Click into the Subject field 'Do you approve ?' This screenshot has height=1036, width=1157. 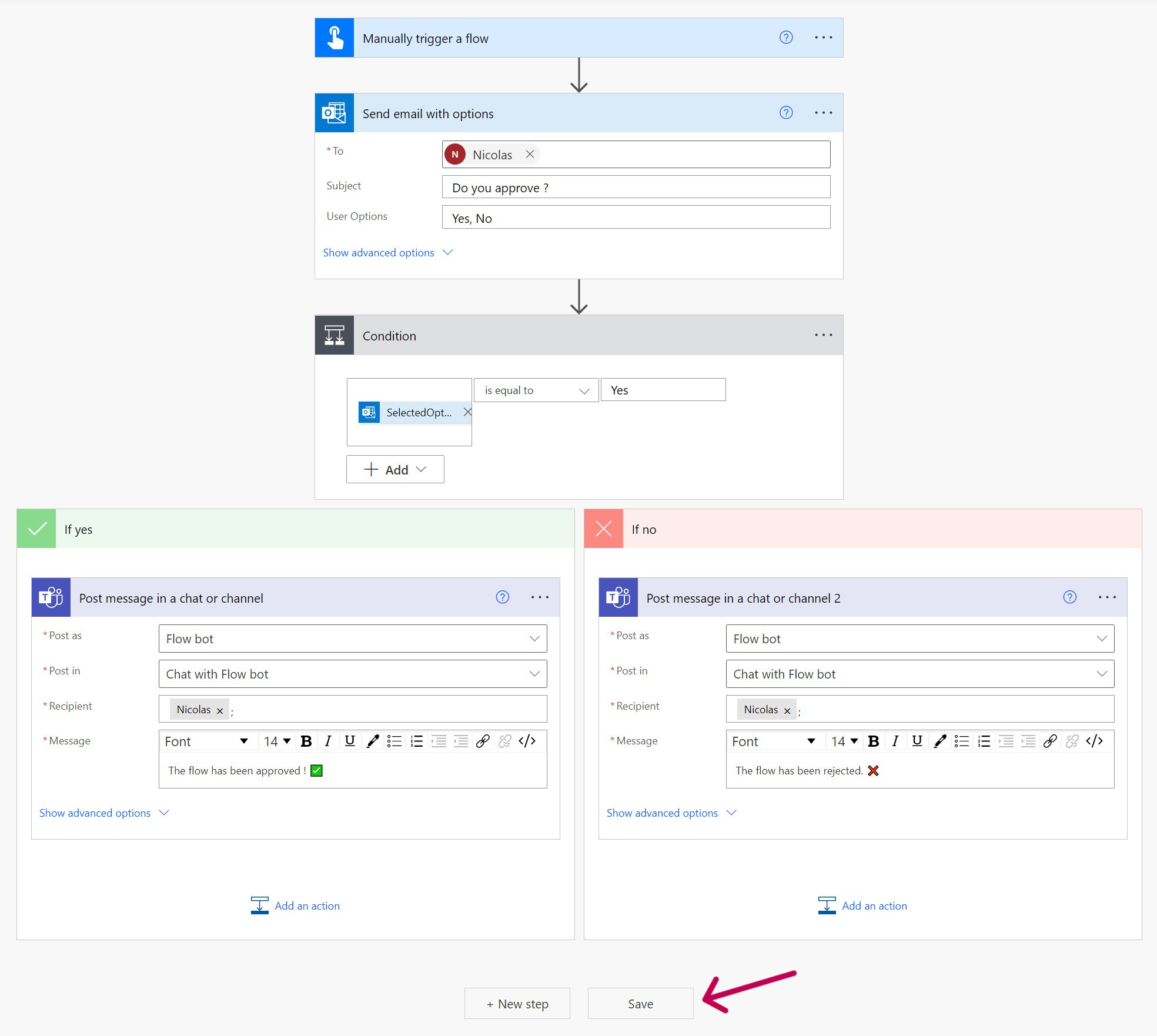pos(636,188)
